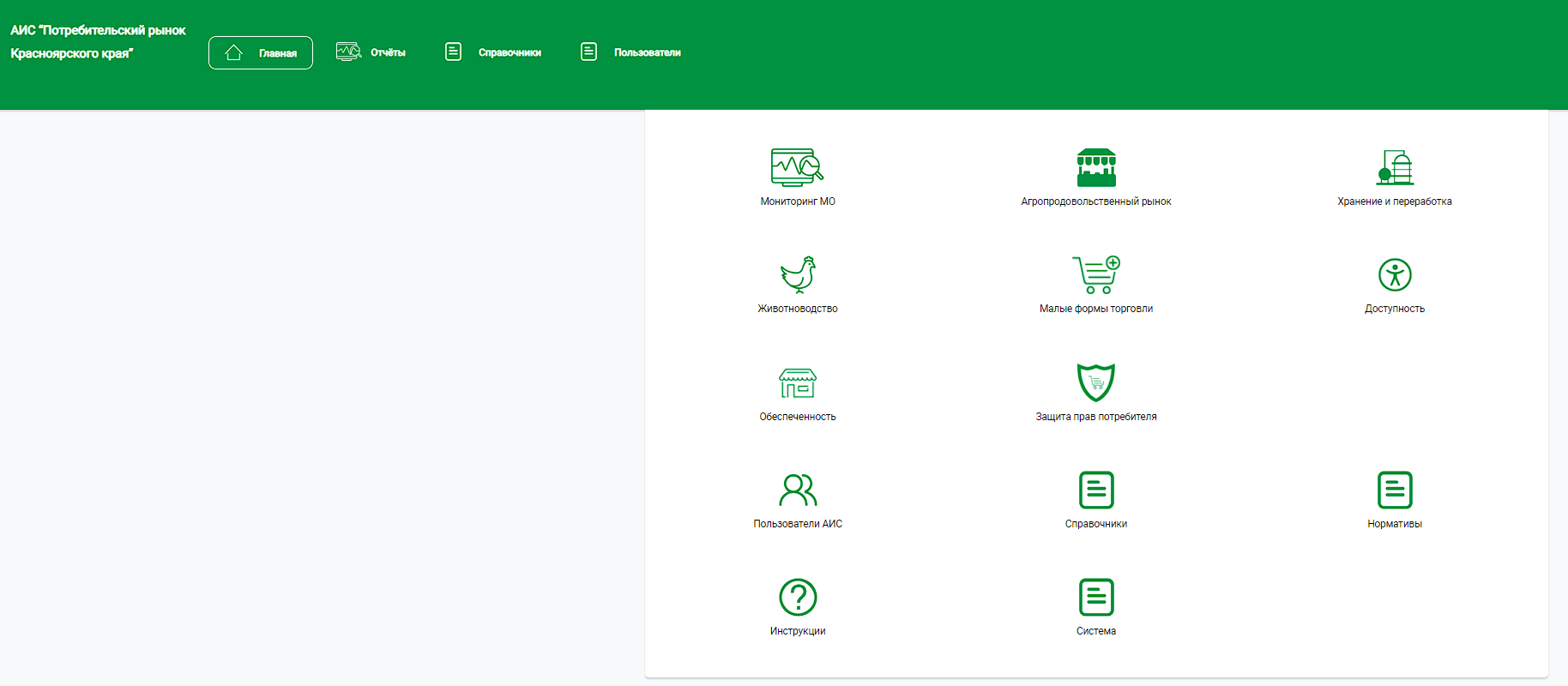Click the Справочники document icon in the grid
The height and width of the screenshot is (686, 1568).
click(1096, 490)
